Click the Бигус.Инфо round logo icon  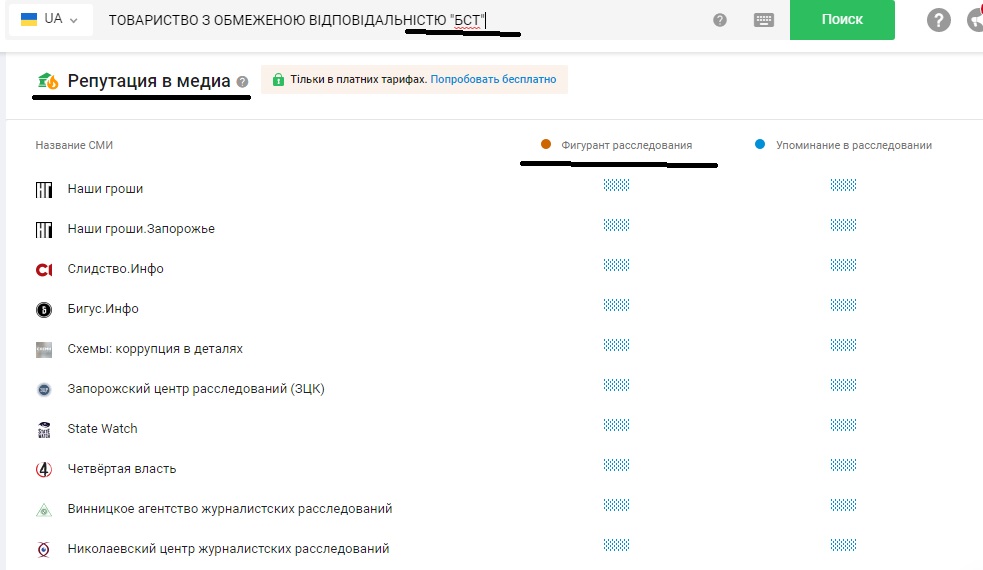click(x=43, y=309)
